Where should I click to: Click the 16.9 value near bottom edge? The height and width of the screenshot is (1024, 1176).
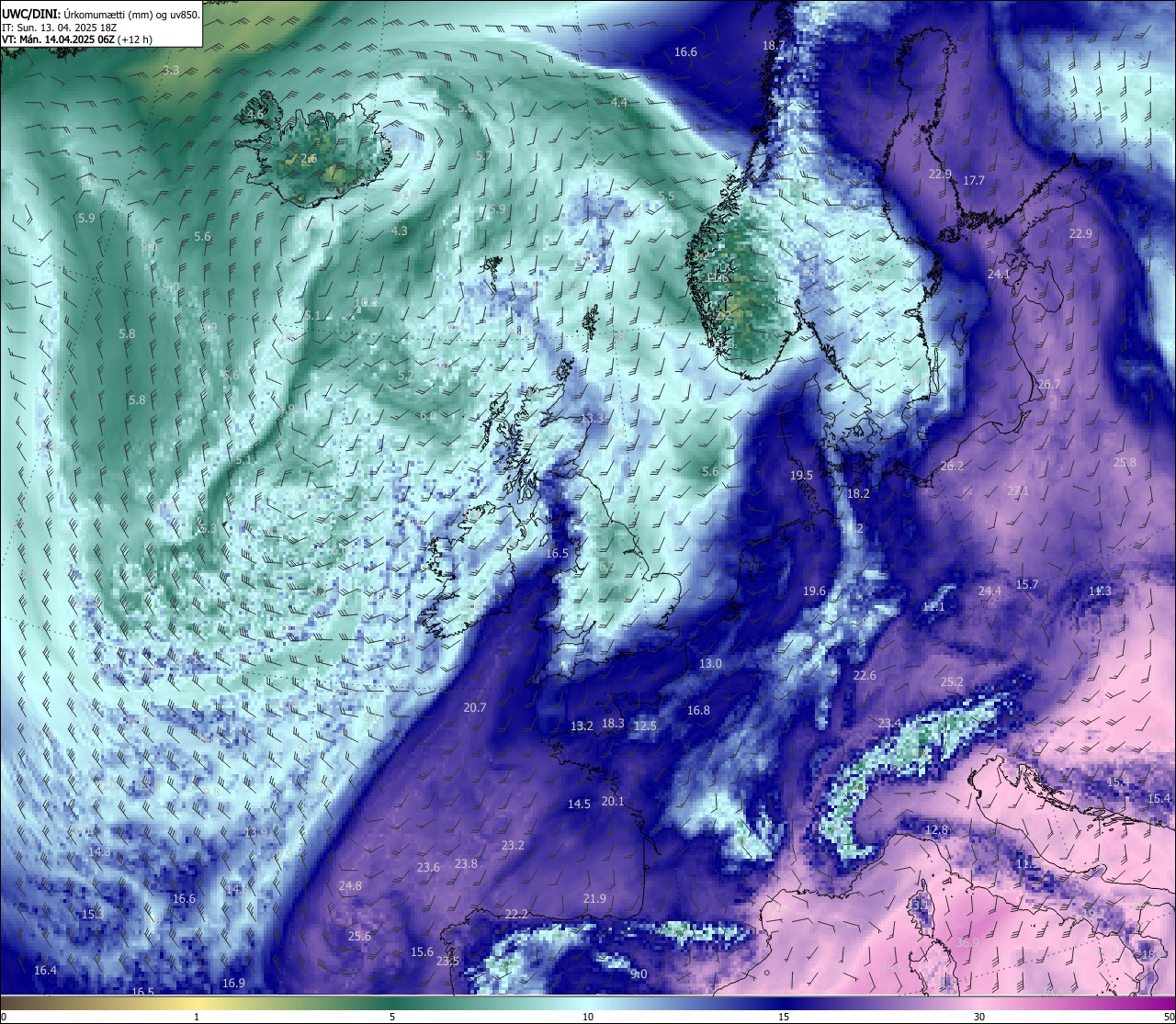pos(233,983)
